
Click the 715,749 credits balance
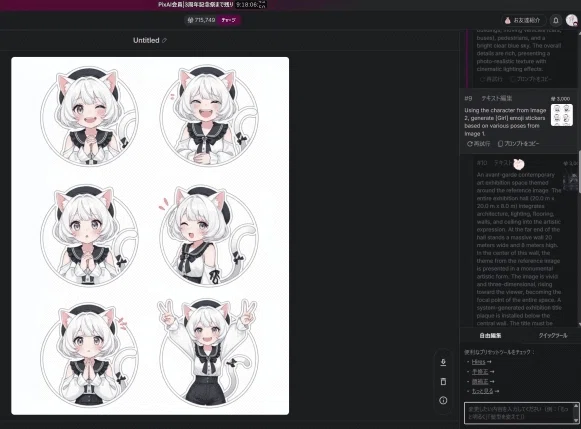202,20
